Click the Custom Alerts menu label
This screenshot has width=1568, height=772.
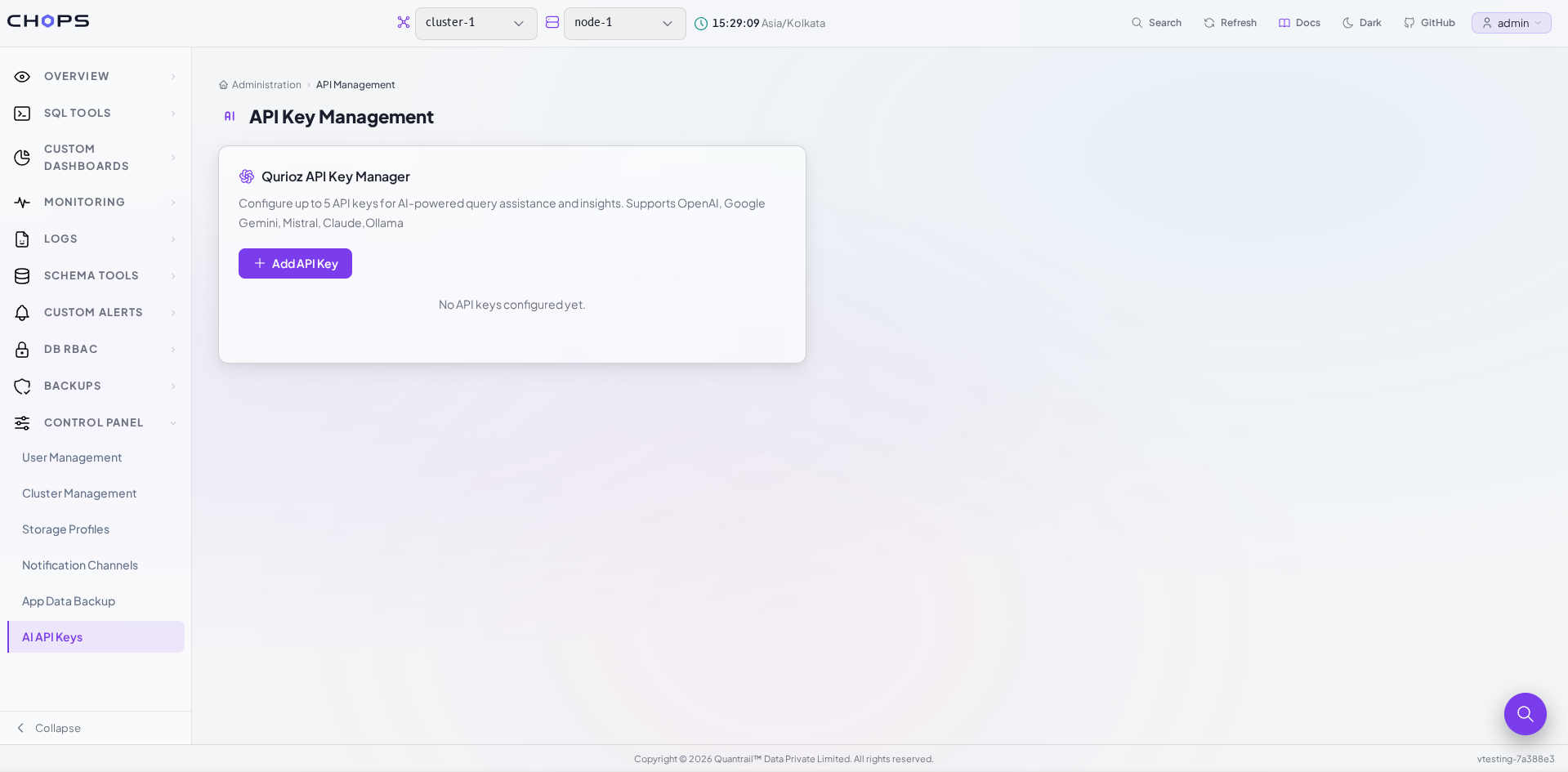tap(93, 312)
